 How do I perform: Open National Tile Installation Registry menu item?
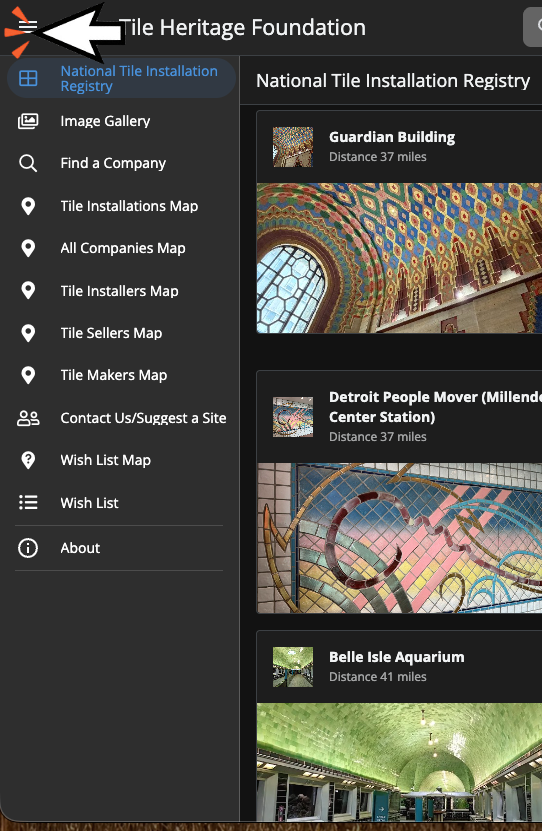click(121, 78)
